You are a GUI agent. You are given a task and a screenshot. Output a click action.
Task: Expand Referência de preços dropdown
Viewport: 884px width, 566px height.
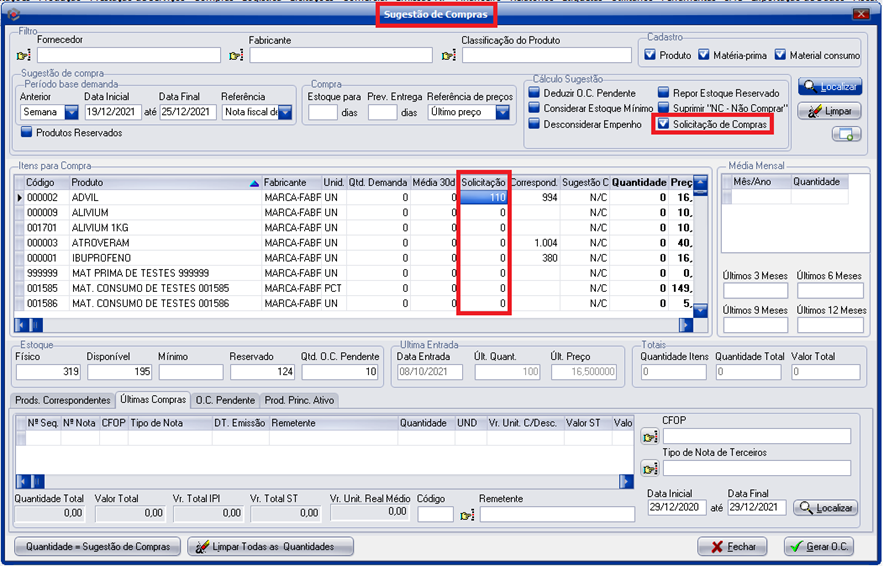(x=502, y=113)
